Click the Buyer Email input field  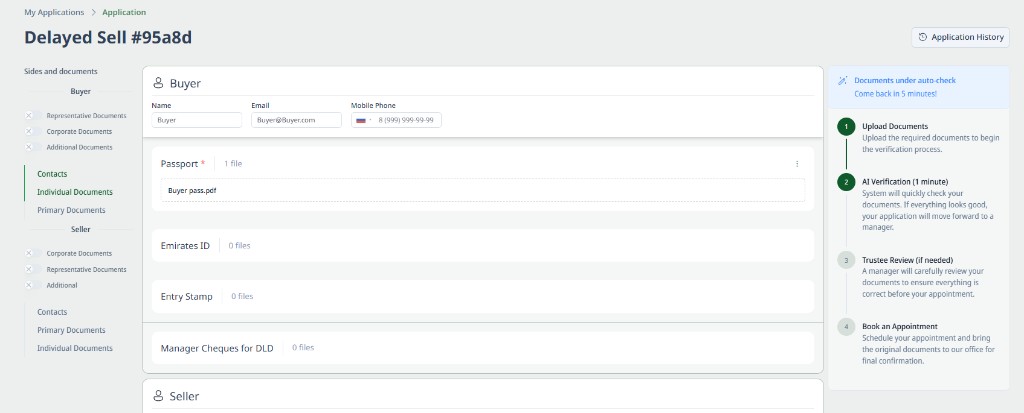click(296, 120)
